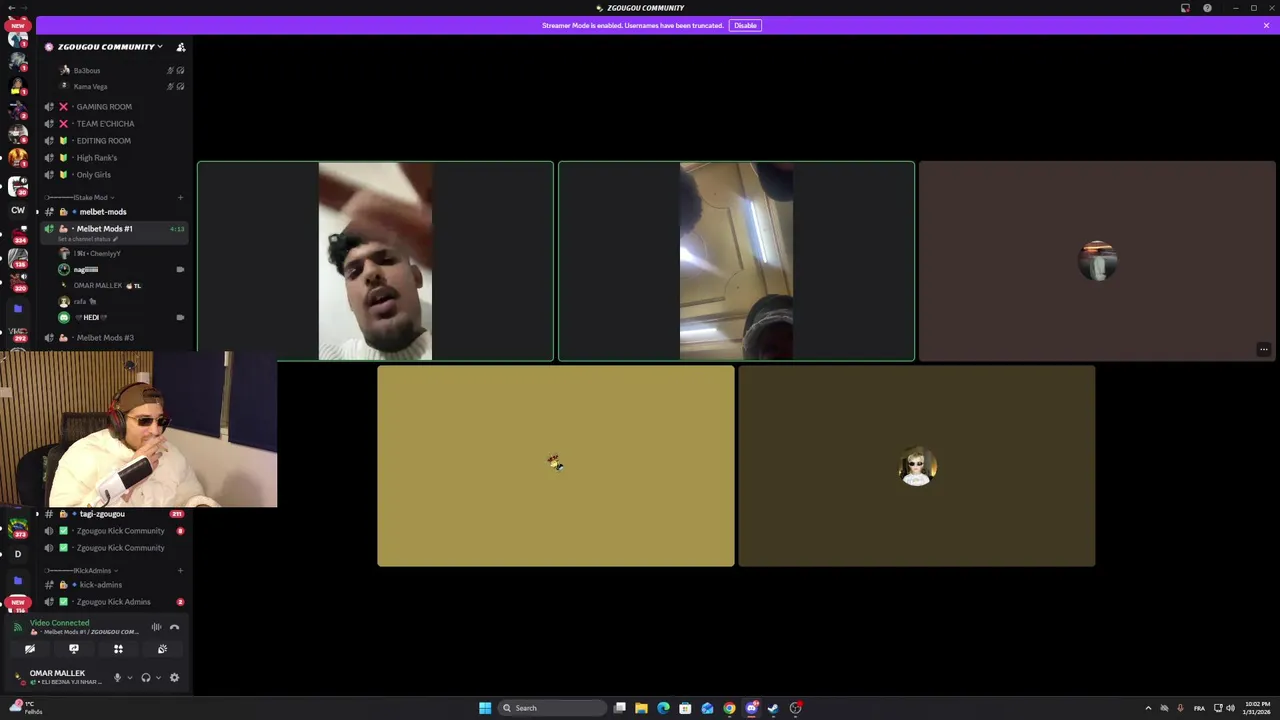
Task: Dismiss the Streamer Mode banner
Action: pos(1266,25)
